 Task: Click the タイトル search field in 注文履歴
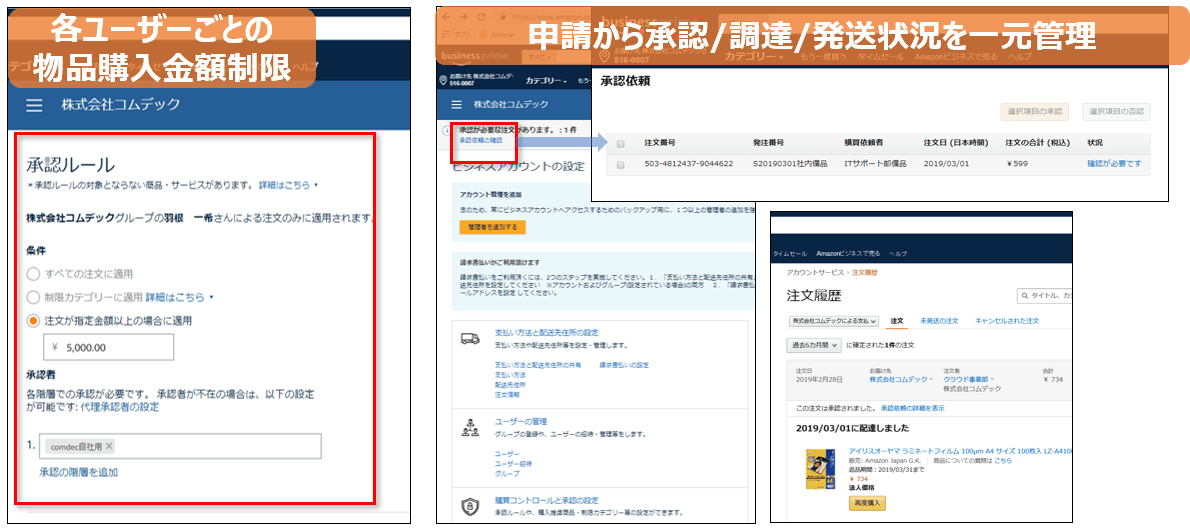(1045, 295)
